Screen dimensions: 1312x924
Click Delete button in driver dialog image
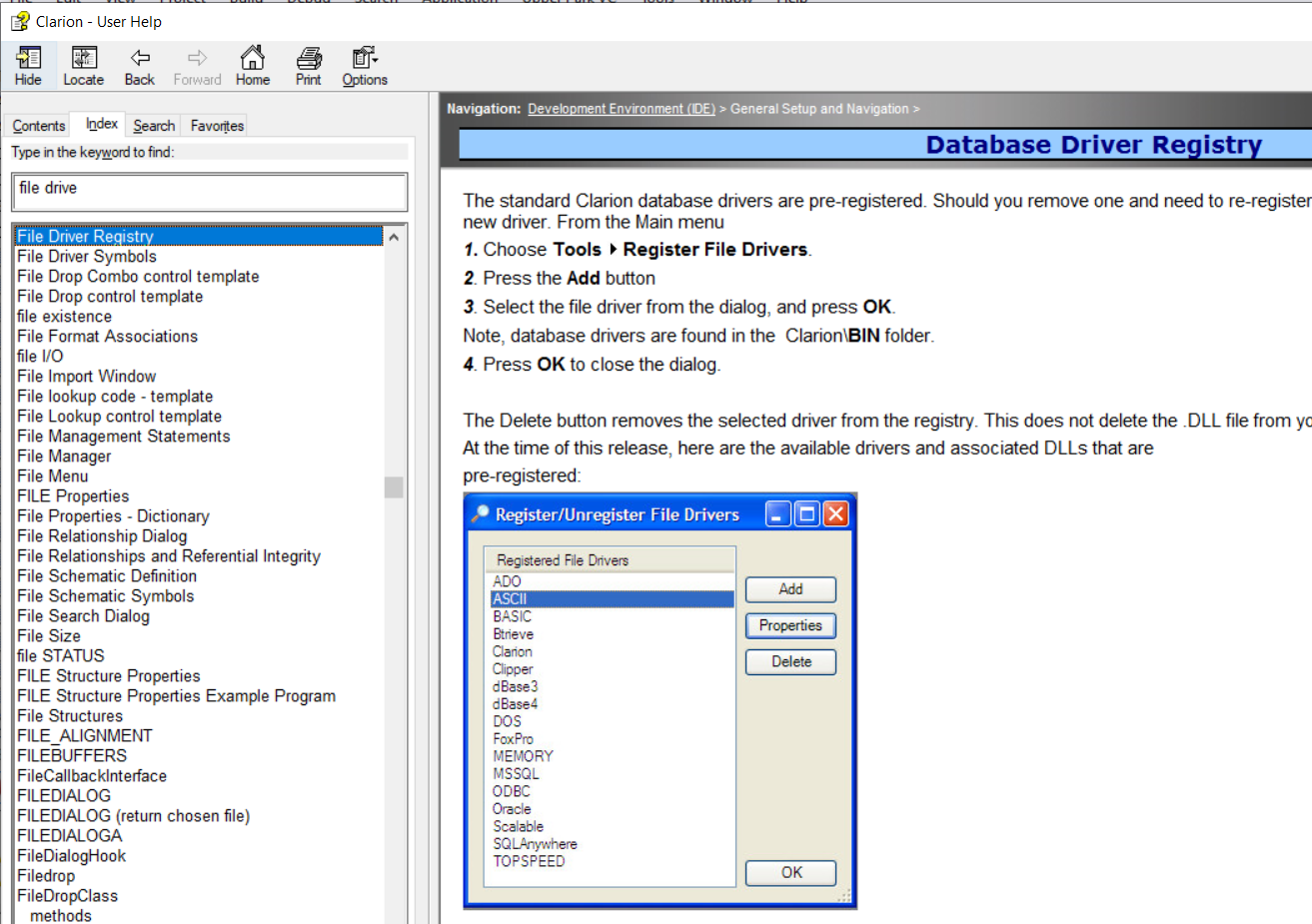pyautogui.click(x=790, y=661)
